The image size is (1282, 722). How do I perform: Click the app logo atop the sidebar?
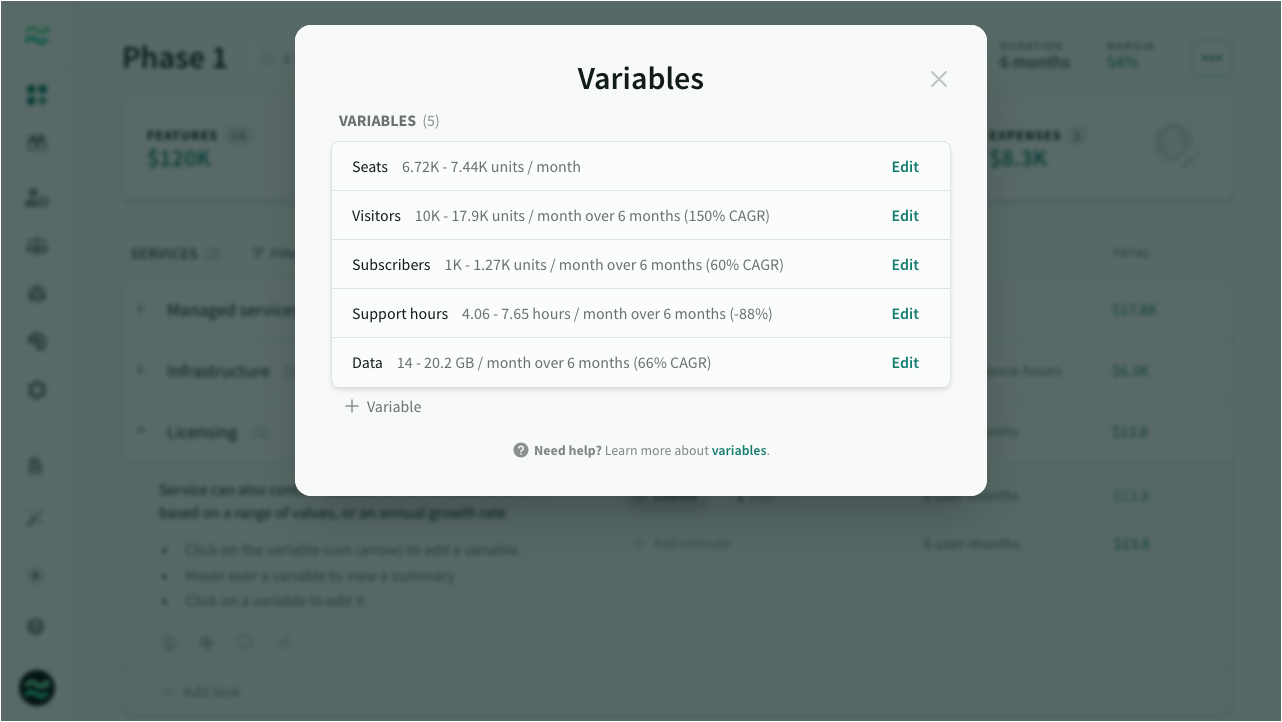pos(37,37)
